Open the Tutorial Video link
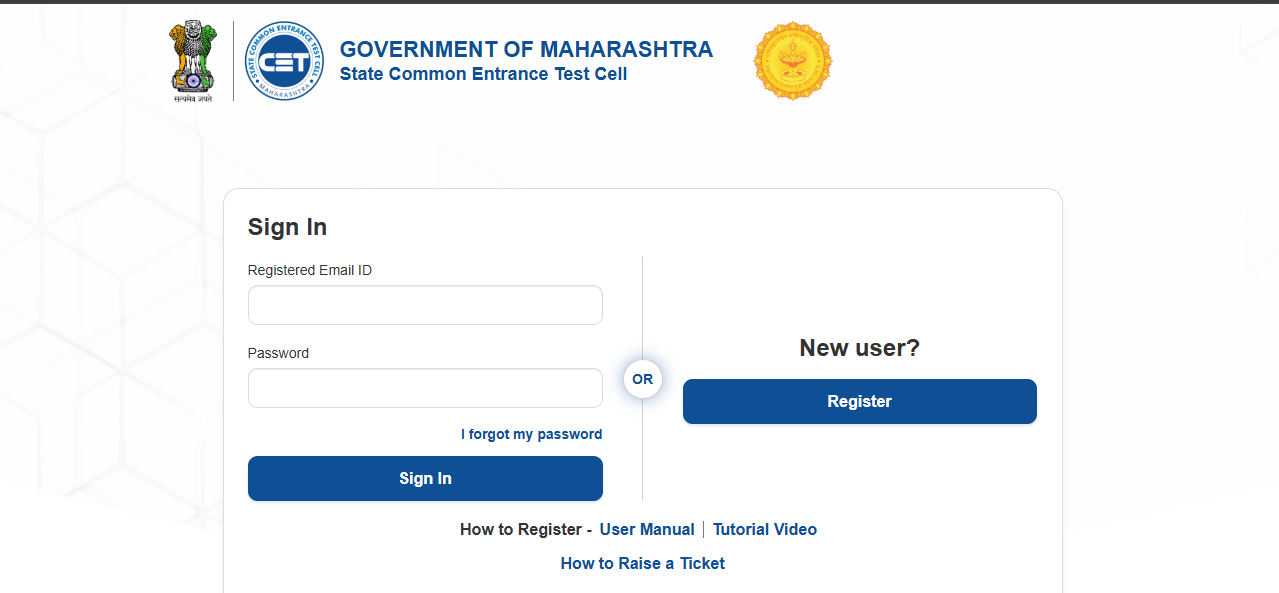The image size is (1279, 593). 764,529
